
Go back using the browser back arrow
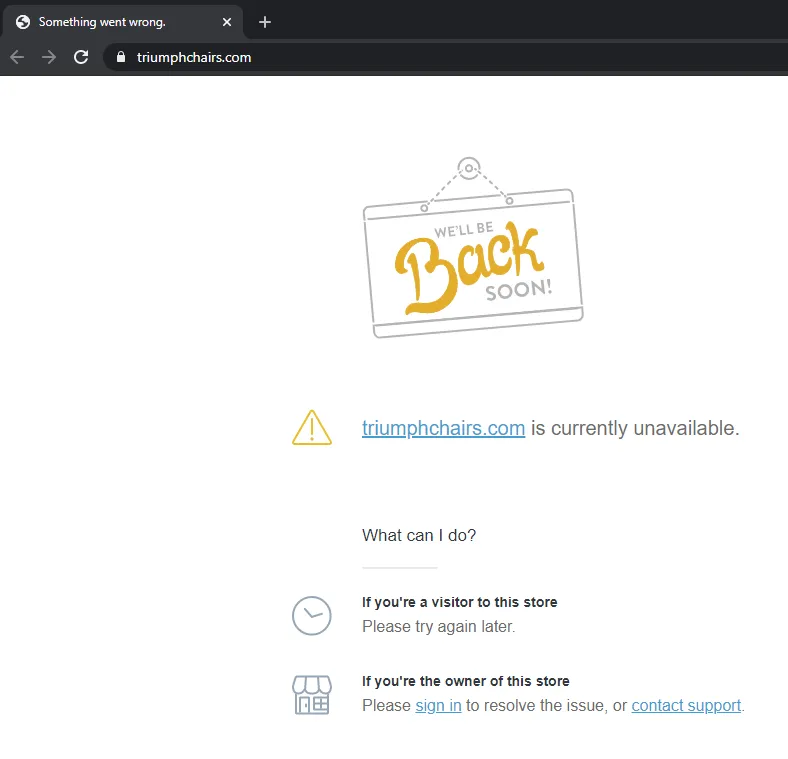17,57
